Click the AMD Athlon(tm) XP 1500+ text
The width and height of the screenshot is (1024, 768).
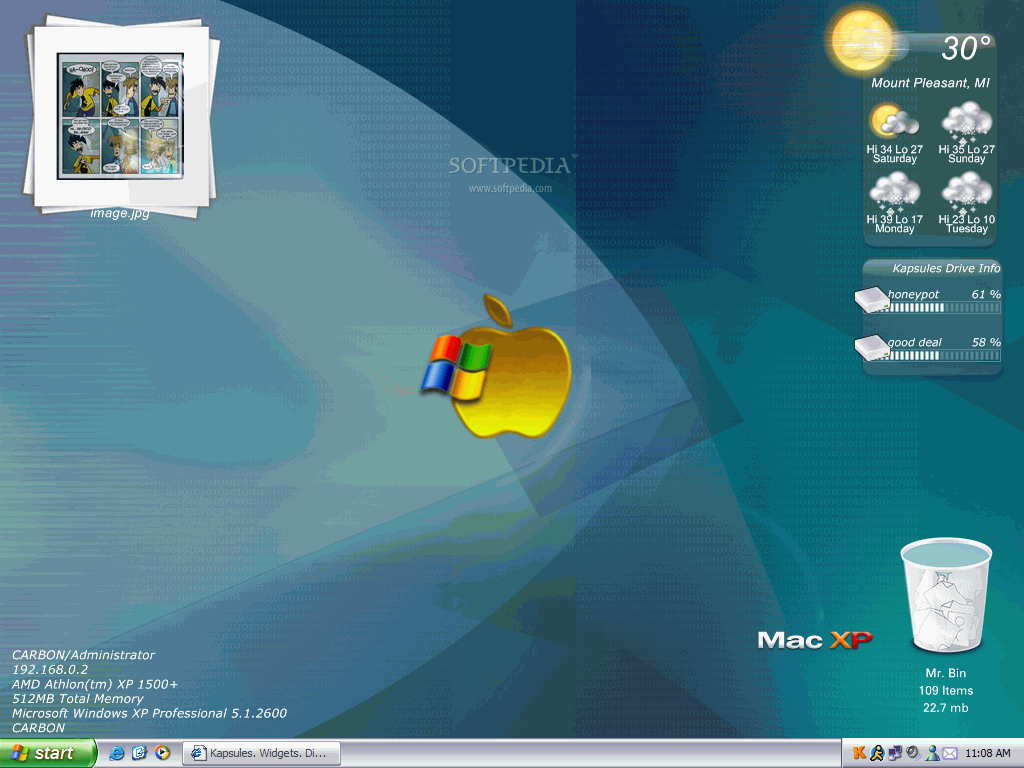click(x=95, y=684)
